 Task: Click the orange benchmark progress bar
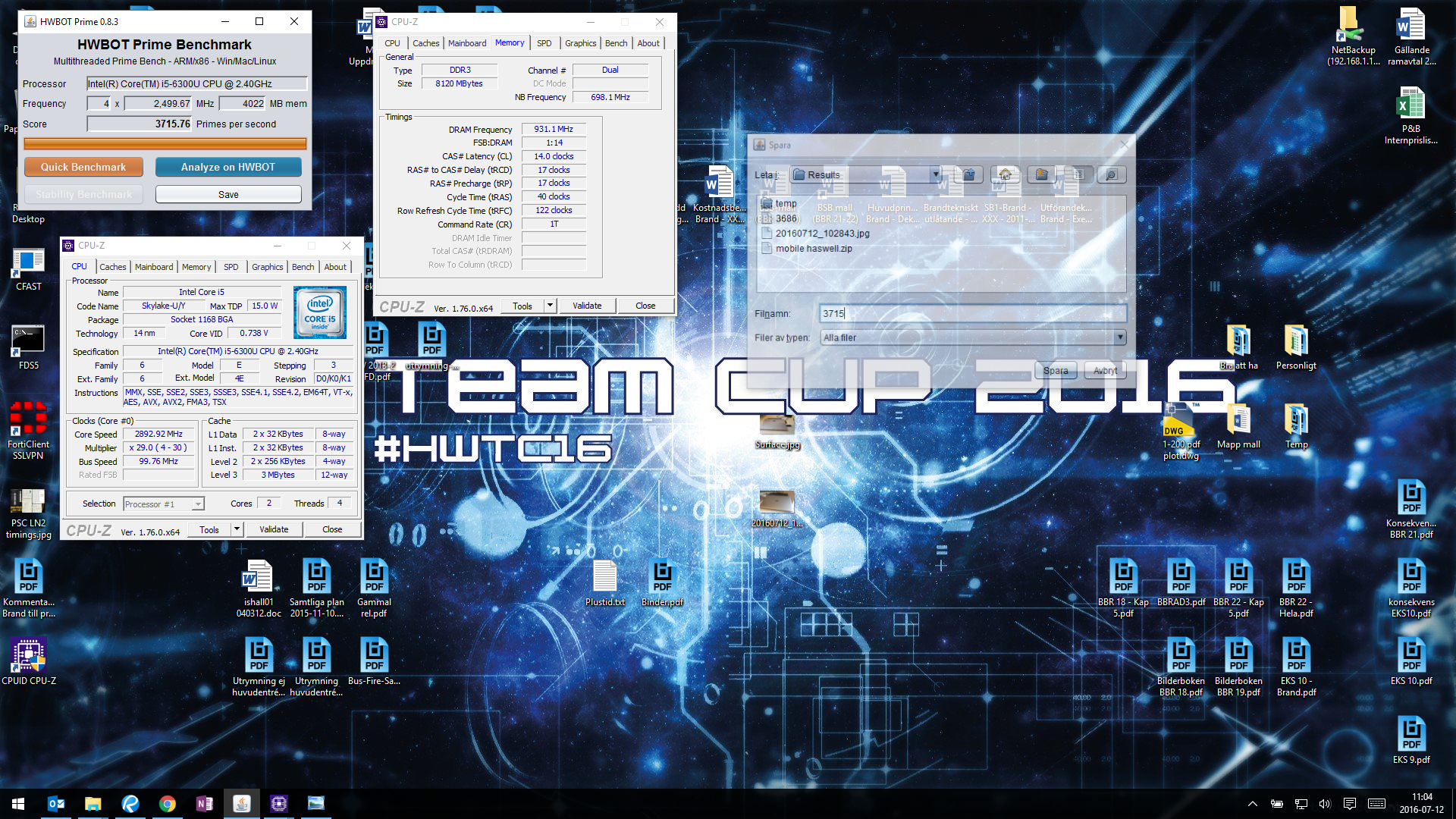pos(165,143)
